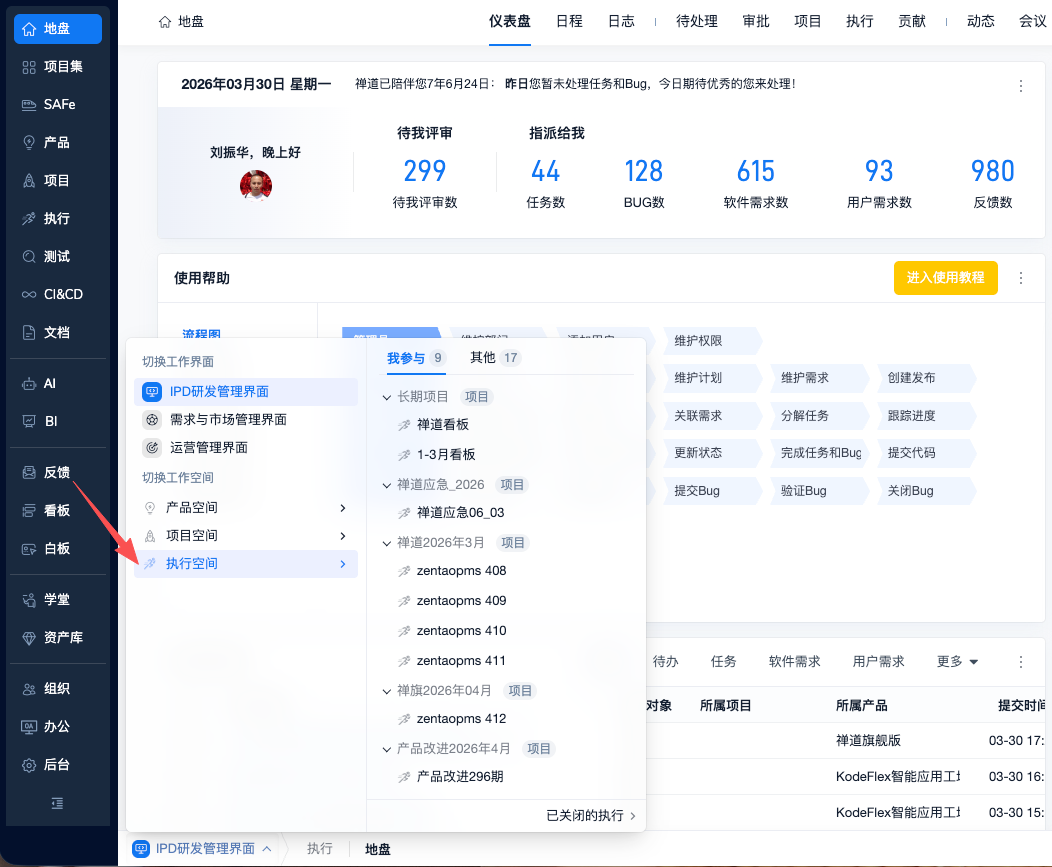Switch to the 我参与 tab

416,358
